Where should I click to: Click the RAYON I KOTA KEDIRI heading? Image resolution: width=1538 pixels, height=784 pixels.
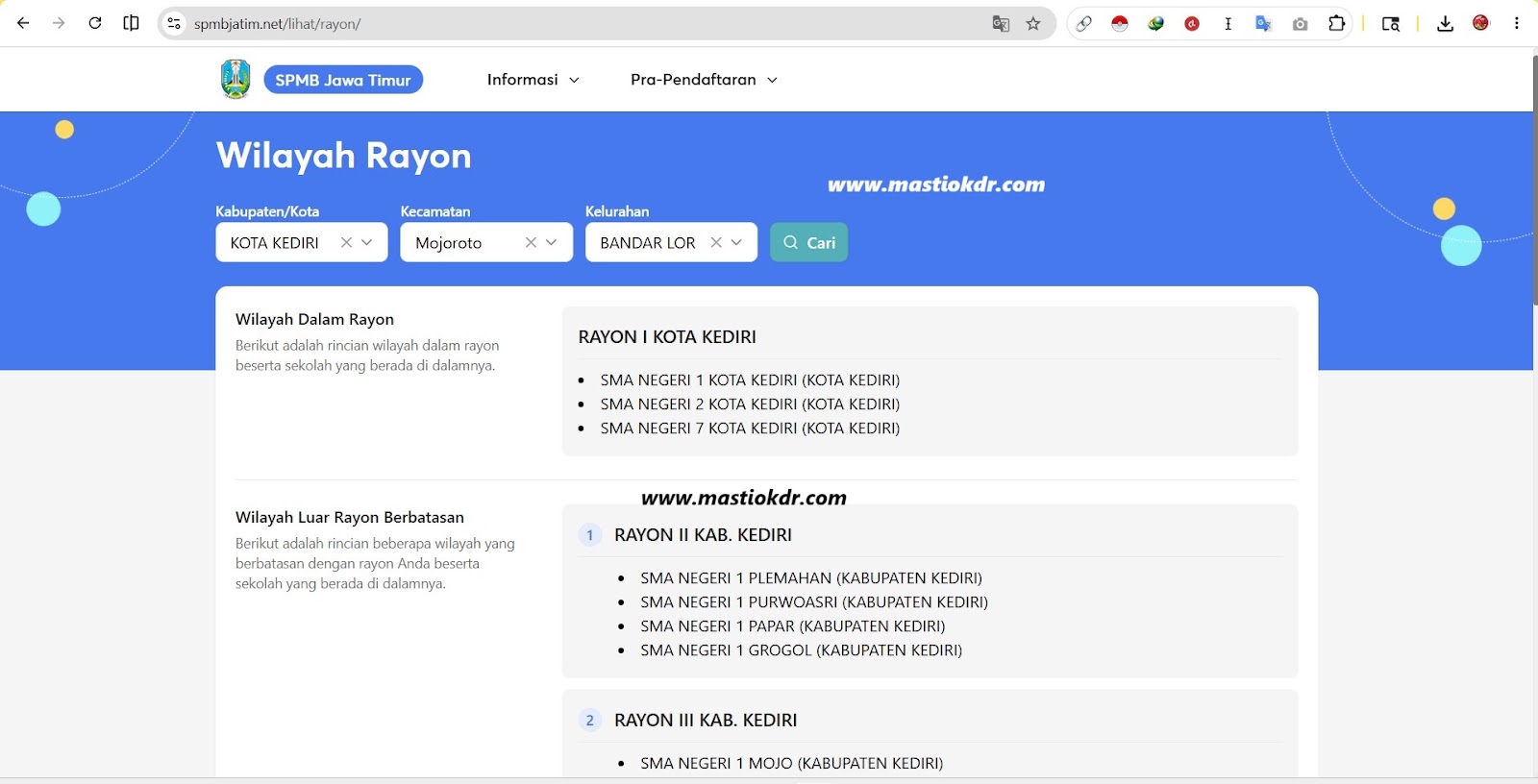667,337
